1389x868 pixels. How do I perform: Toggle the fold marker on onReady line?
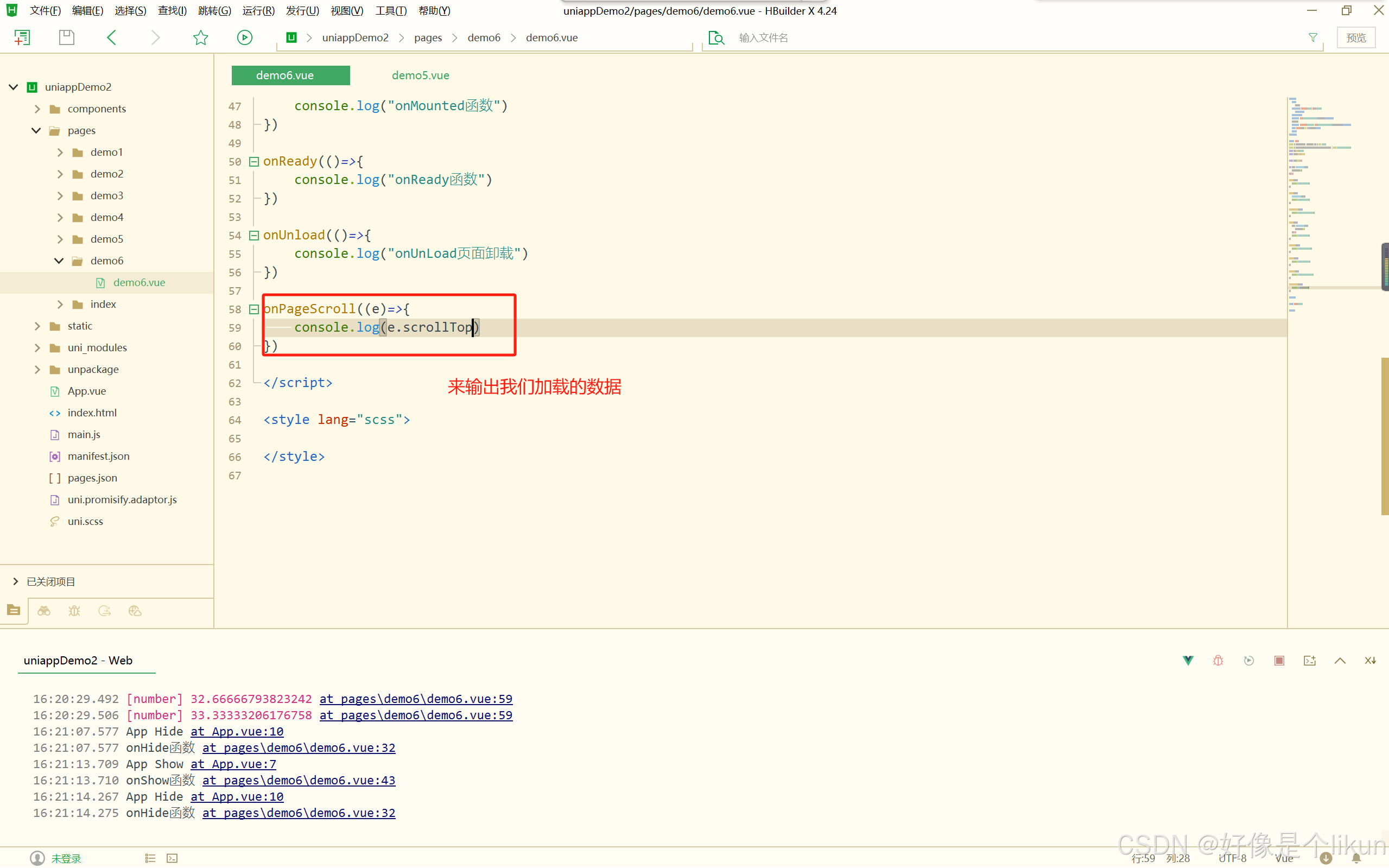pyautogui.click(x=253, y=162)
